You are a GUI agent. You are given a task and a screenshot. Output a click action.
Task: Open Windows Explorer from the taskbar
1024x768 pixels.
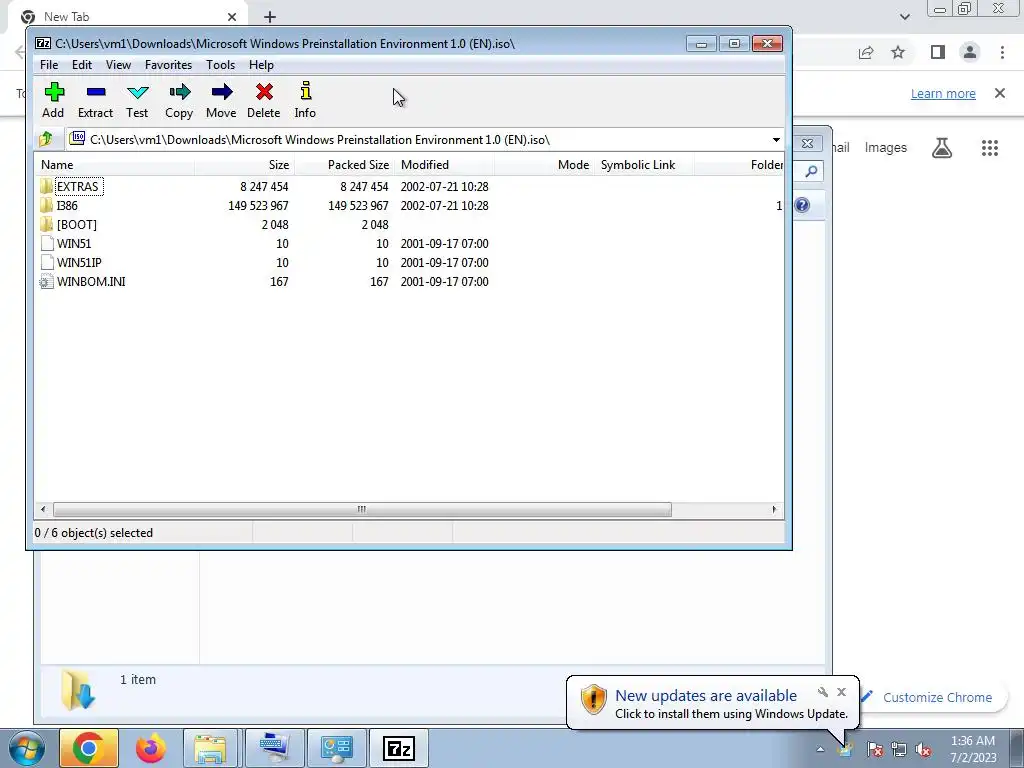click(210, 748)
